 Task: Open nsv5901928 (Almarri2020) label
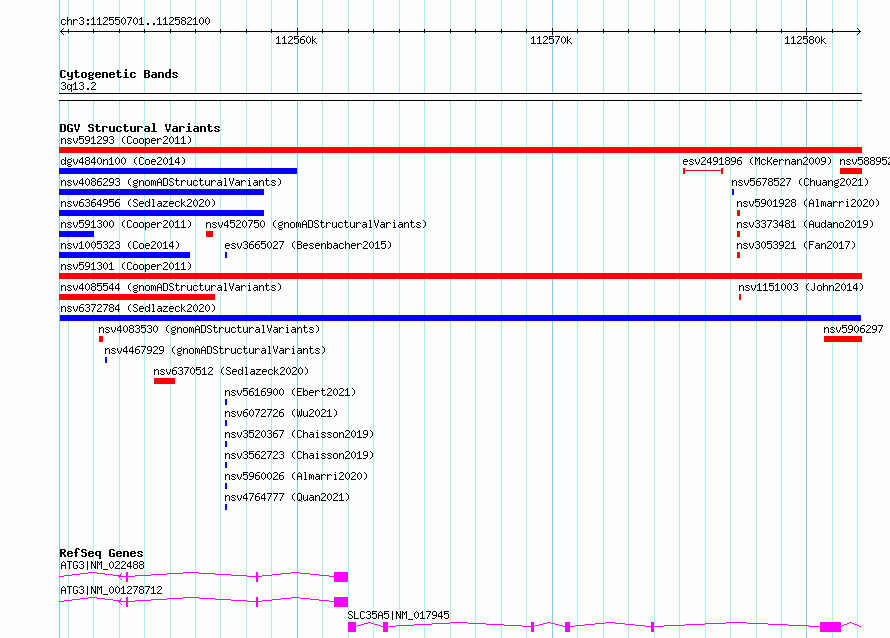tap(808, 203)
